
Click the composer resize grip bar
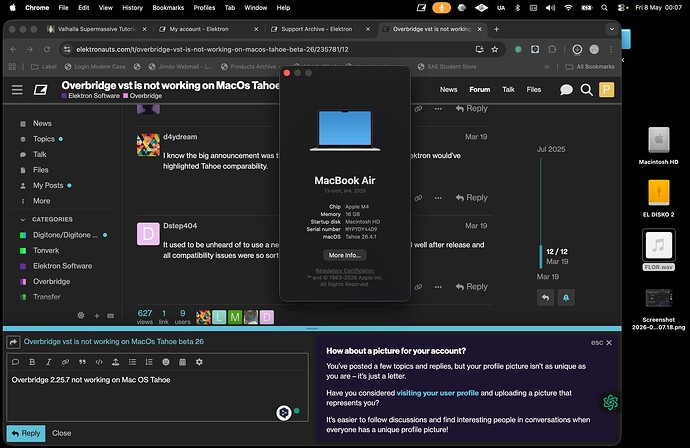pos(312,329)
